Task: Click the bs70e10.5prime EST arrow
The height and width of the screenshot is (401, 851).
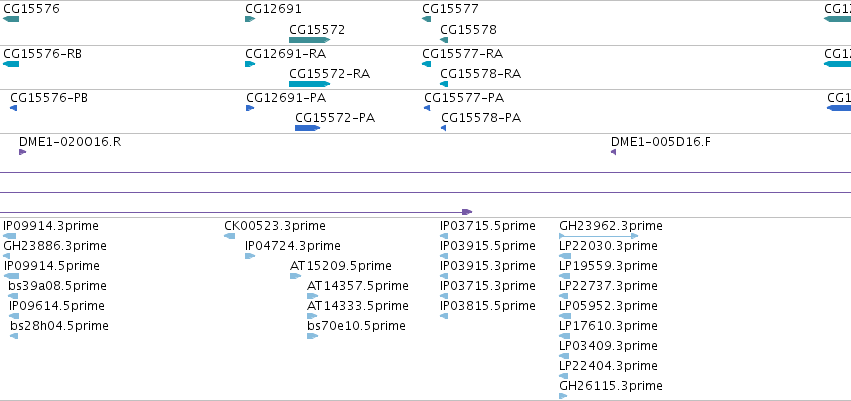Action: coord(312,336)
